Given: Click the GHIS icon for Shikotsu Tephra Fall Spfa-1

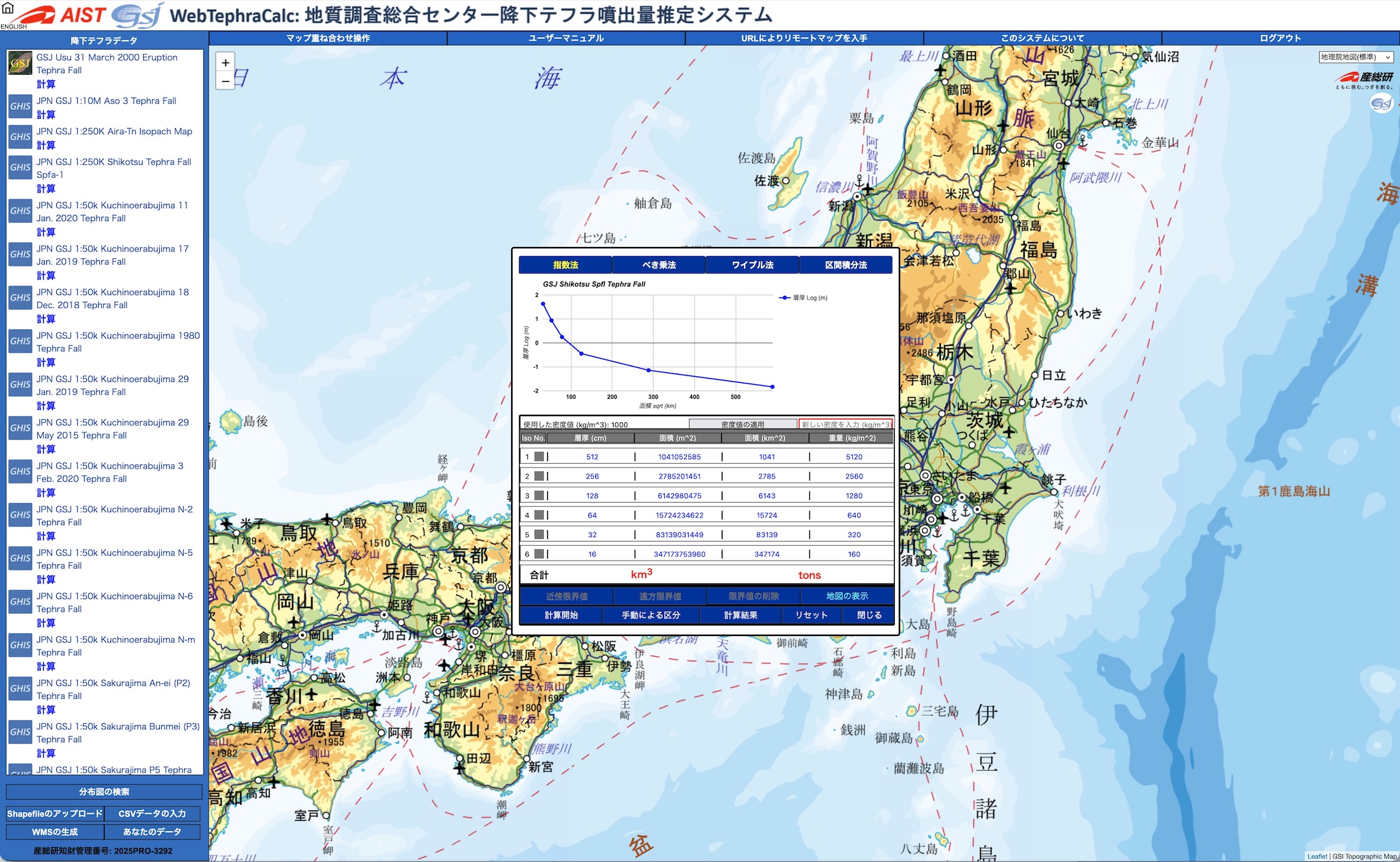Looking at the screenshot, I should click(x=20, y=167).
